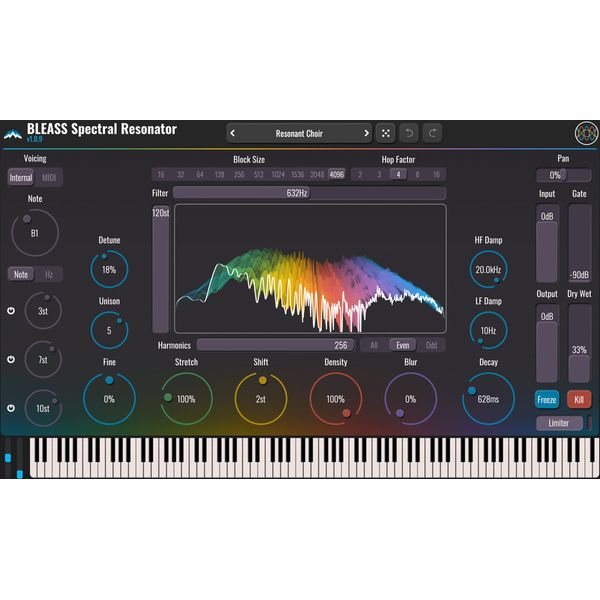Select All harmonics mode
The image size is (600, 600).
374,345
